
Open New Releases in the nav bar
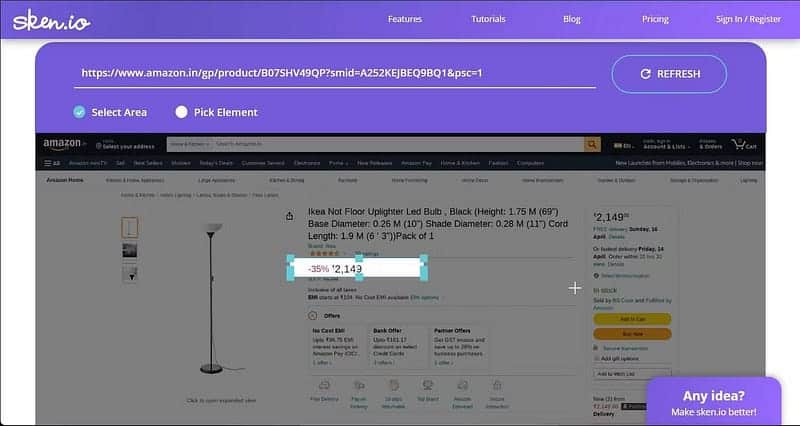(x=374, y=163)
